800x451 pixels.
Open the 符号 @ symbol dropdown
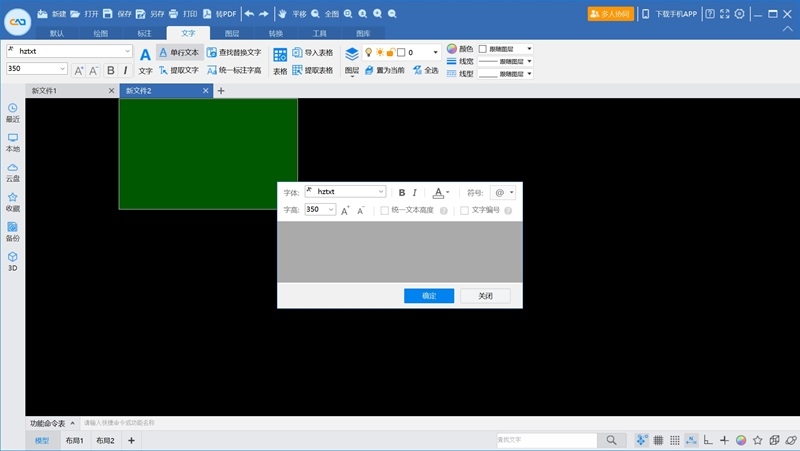pos(504,192)
